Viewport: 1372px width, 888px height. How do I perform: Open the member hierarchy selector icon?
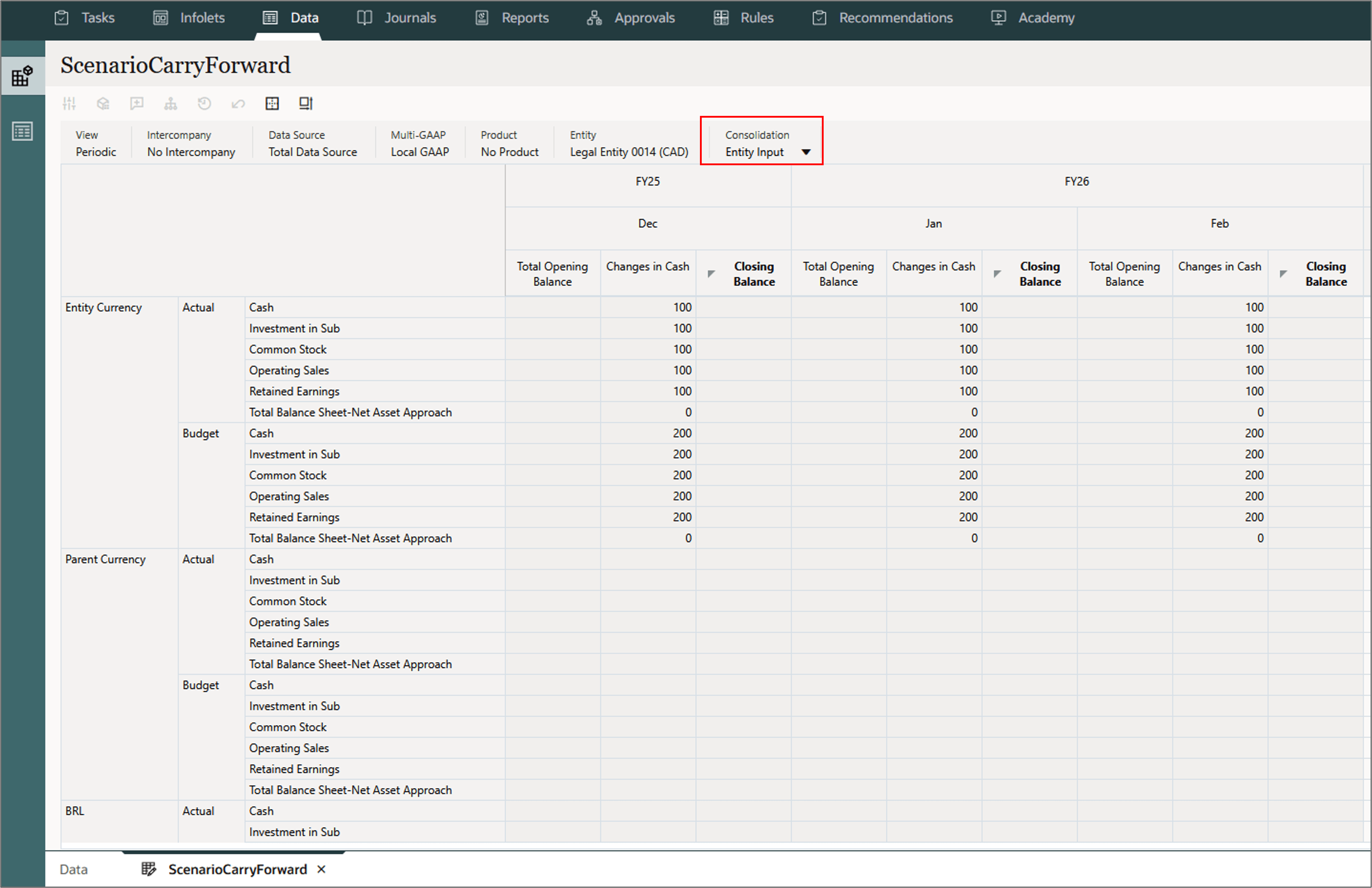pos(171,103)
